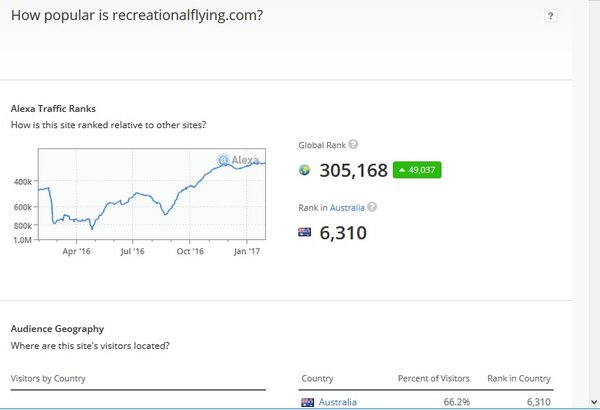Click the globe icon beside global rank
Viewport: 600px width, 410px height.
[x=305, y=171]
